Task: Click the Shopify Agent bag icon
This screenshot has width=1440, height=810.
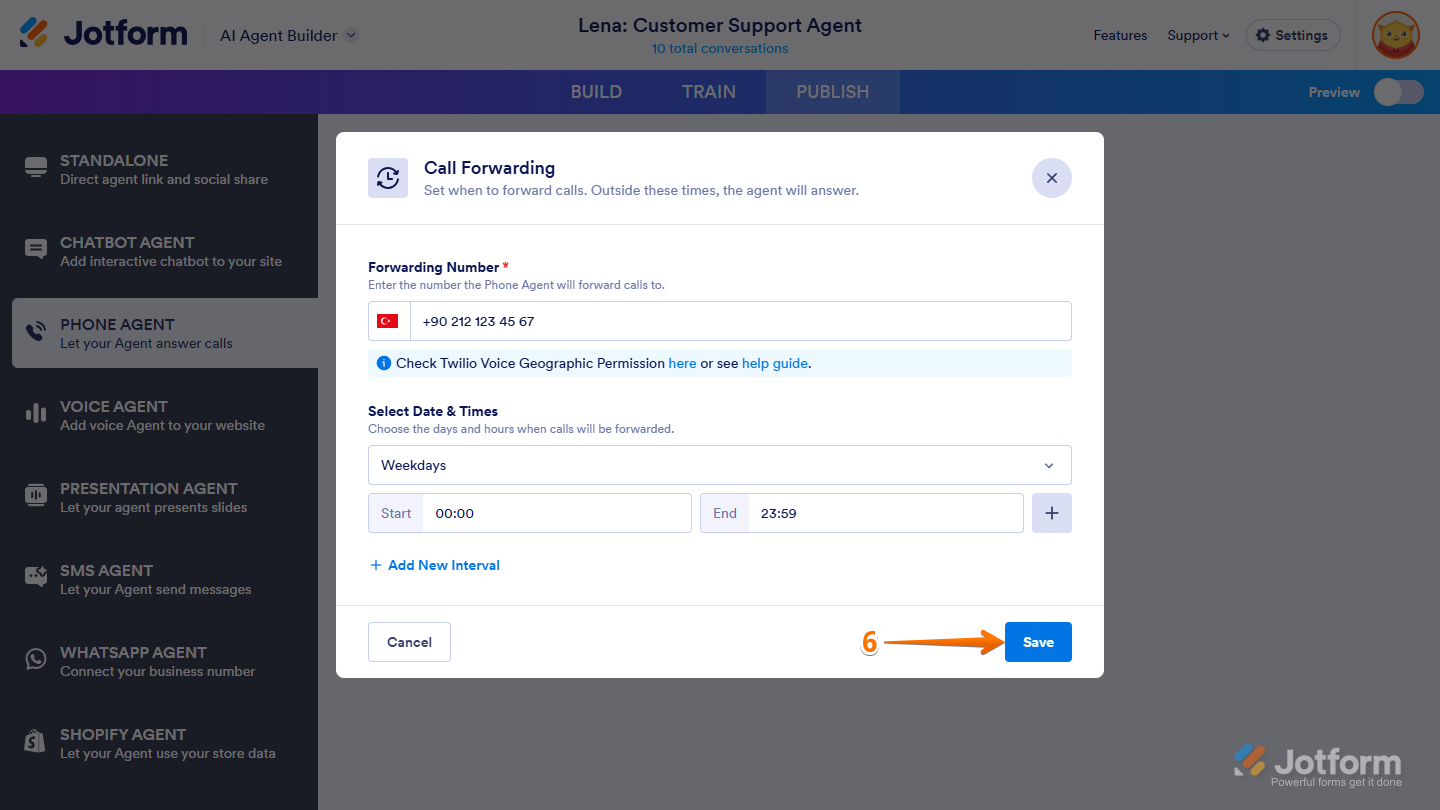Action: pos(36,743)
